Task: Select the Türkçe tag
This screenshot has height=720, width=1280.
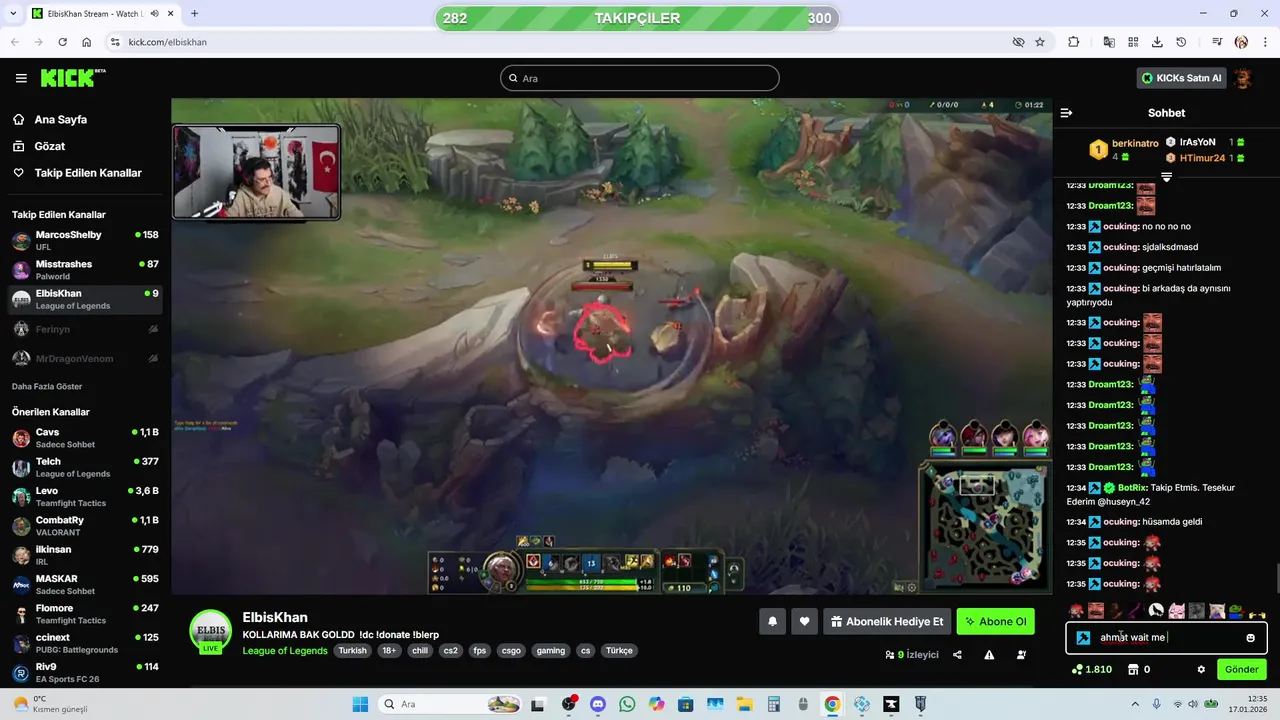Action: click(x=619, y=650)
